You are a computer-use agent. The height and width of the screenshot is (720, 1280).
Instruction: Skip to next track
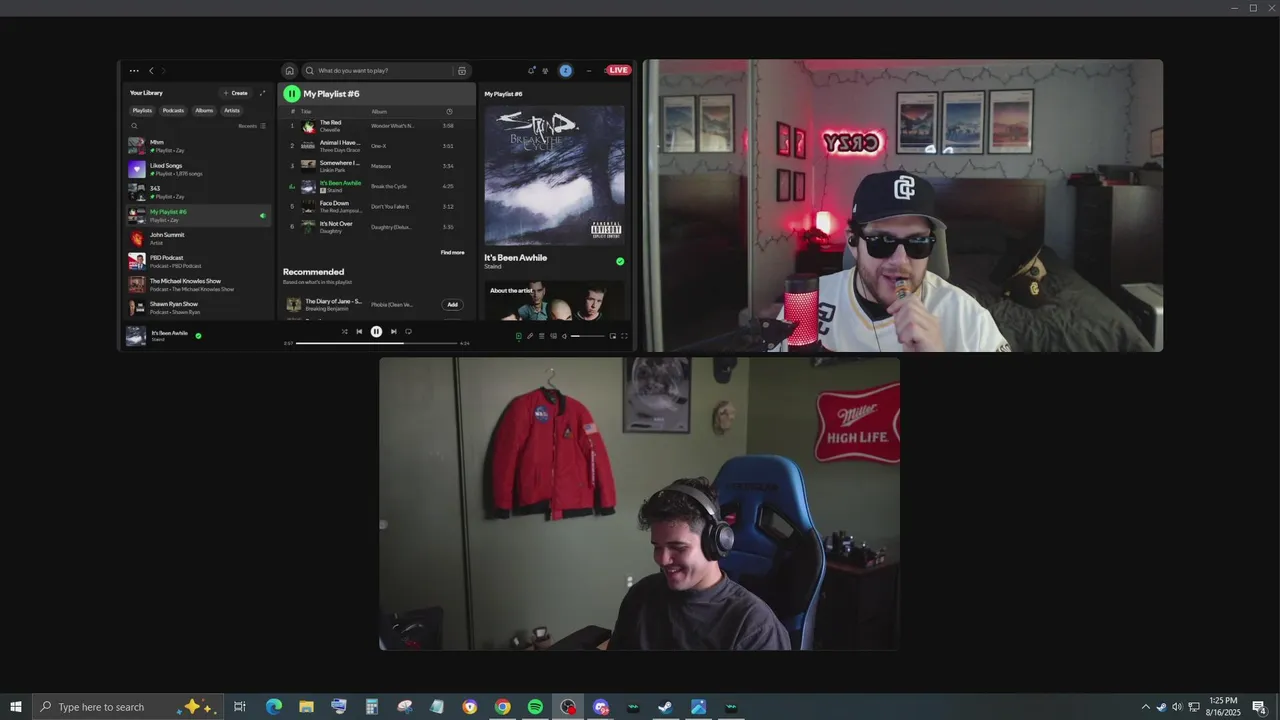click(x=393, y=332)
